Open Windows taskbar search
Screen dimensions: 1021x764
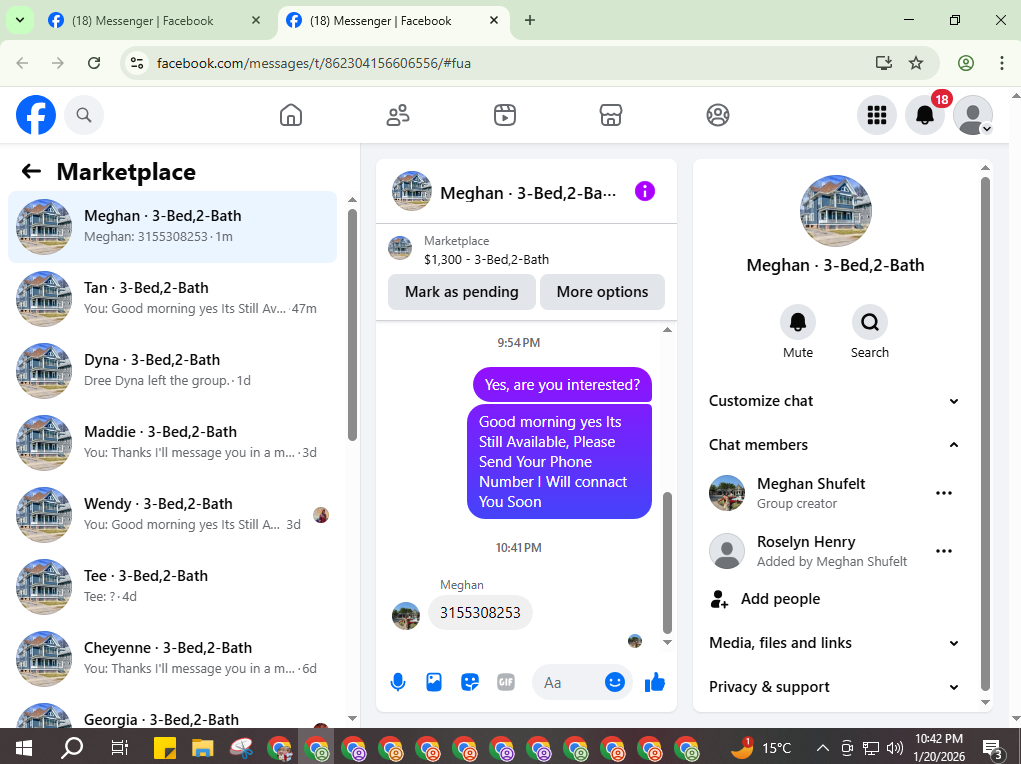72,747
